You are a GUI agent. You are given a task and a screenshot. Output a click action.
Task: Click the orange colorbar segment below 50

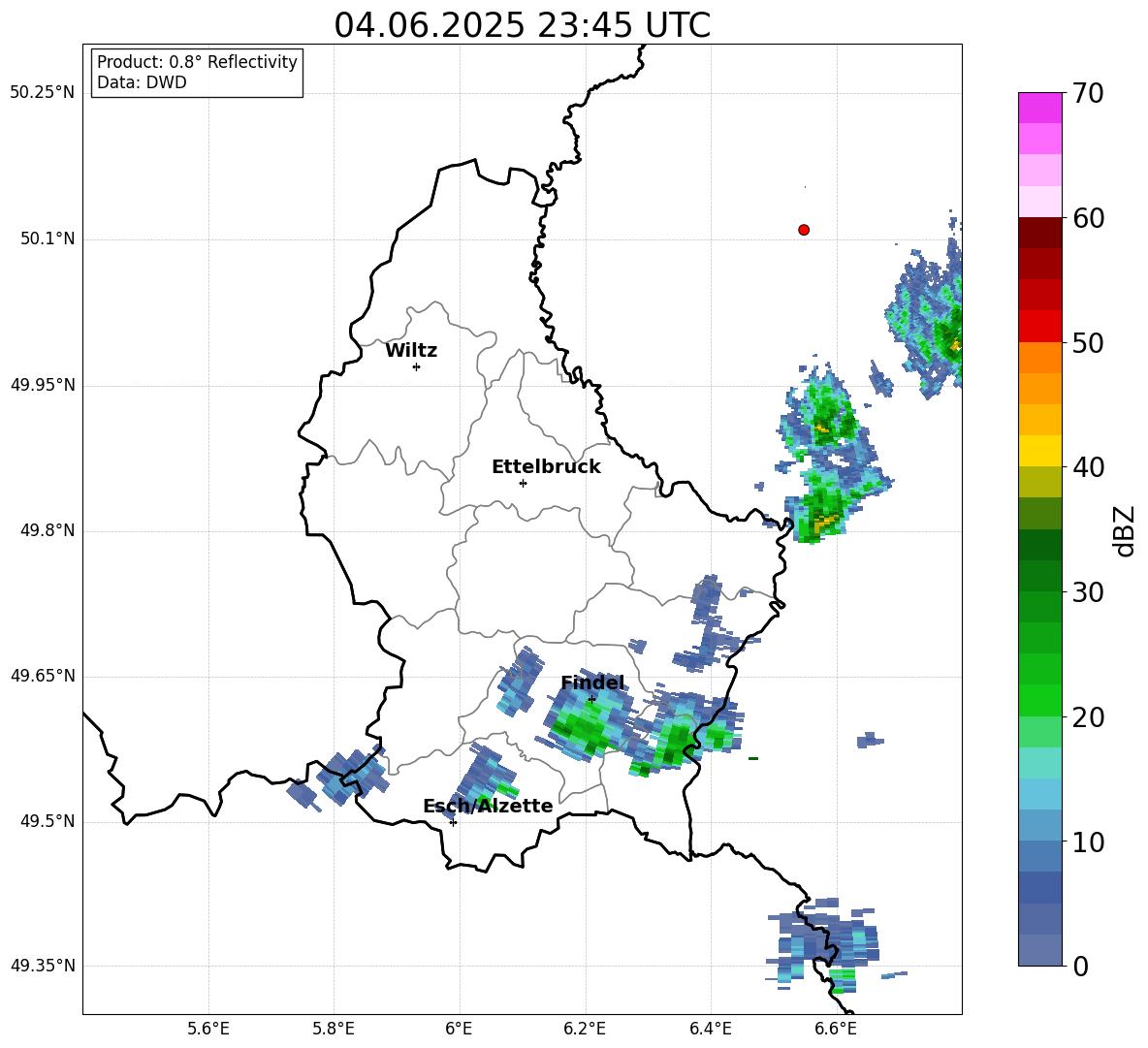click(x=1039, y=358)
